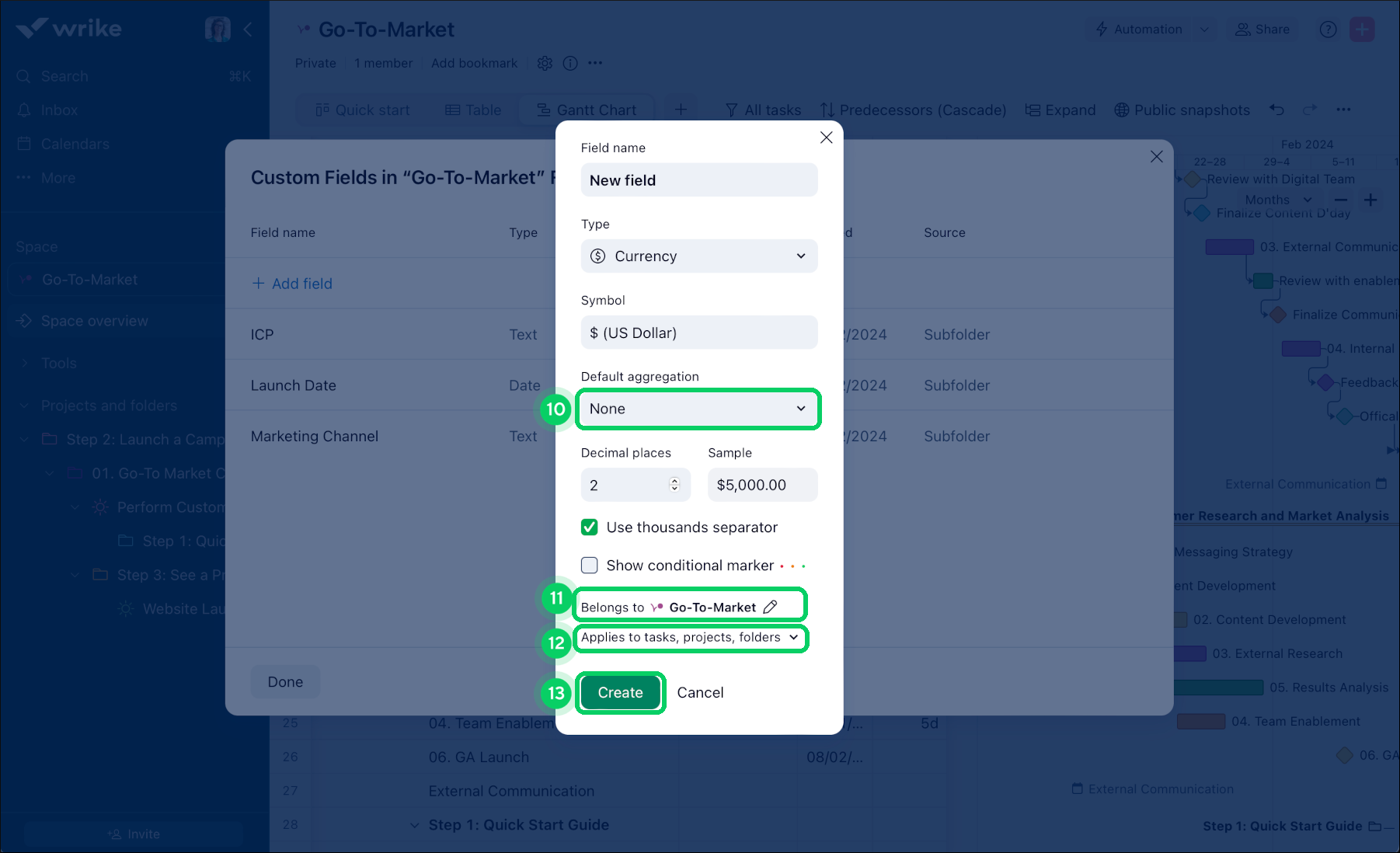Open Public snapshots globe option
The height and width of the screenshot is (853, 1400).
point(1182,110)
